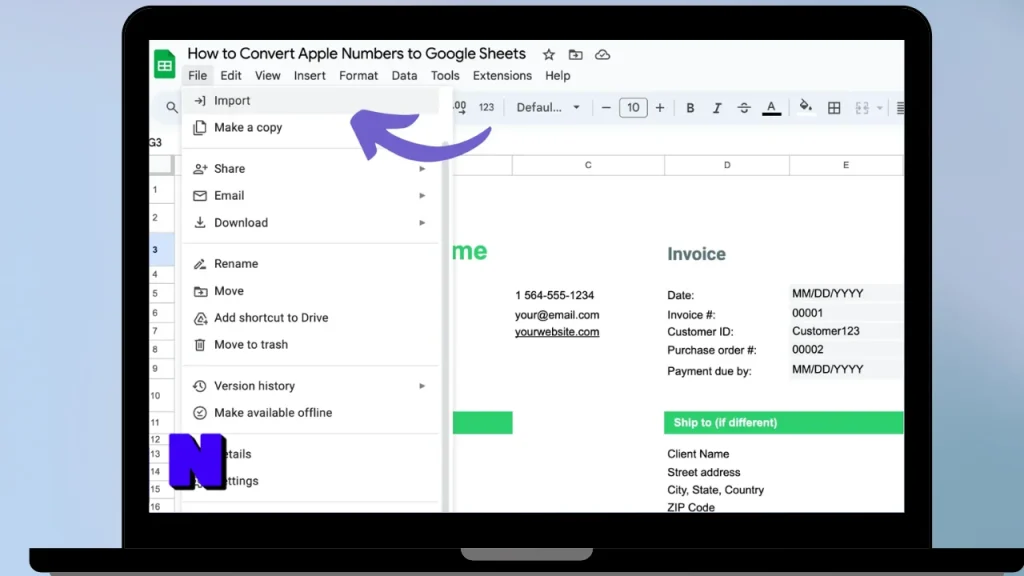Screen dimensions: 1024x576
Task: Click the document title text
Action: (x=357, y=54)
